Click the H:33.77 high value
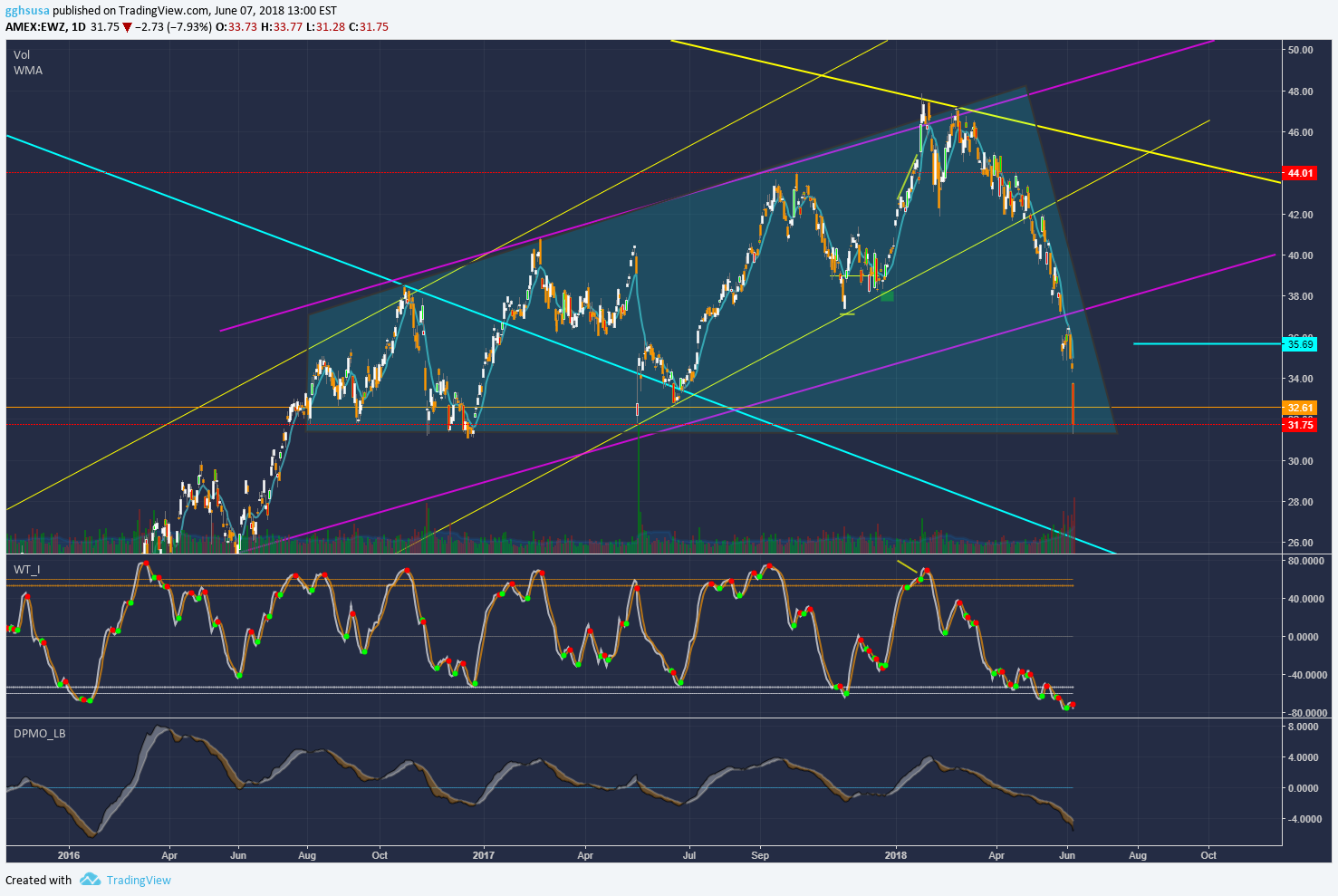Image resolution: width=1338 pixels, height=896 pixels. pyautogui.click(x=280, y=27)
